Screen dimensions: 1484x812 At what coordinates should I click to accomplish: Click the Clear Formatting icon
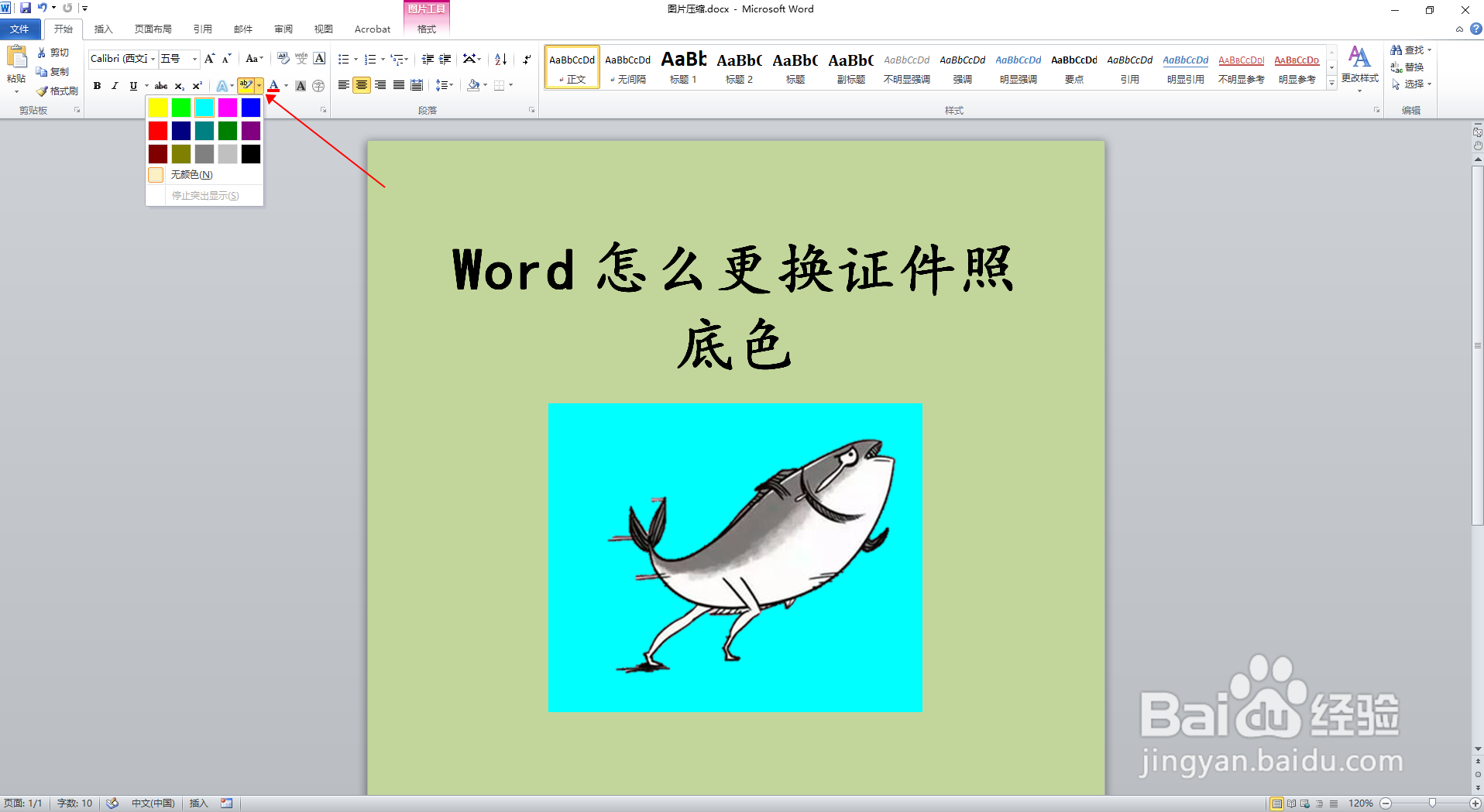[282, 58]
